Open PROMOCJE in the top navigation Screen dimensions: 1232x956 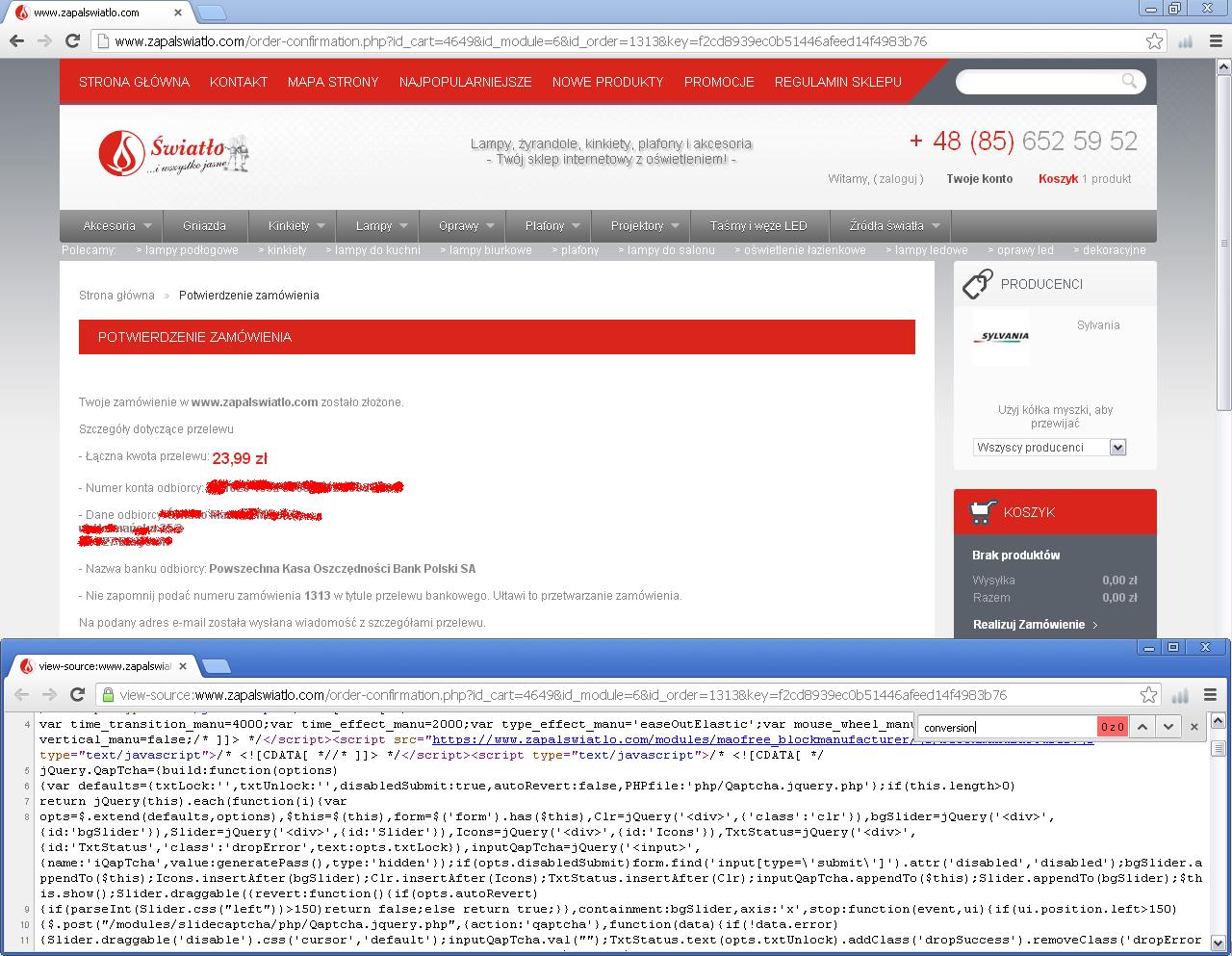[719, 82]
